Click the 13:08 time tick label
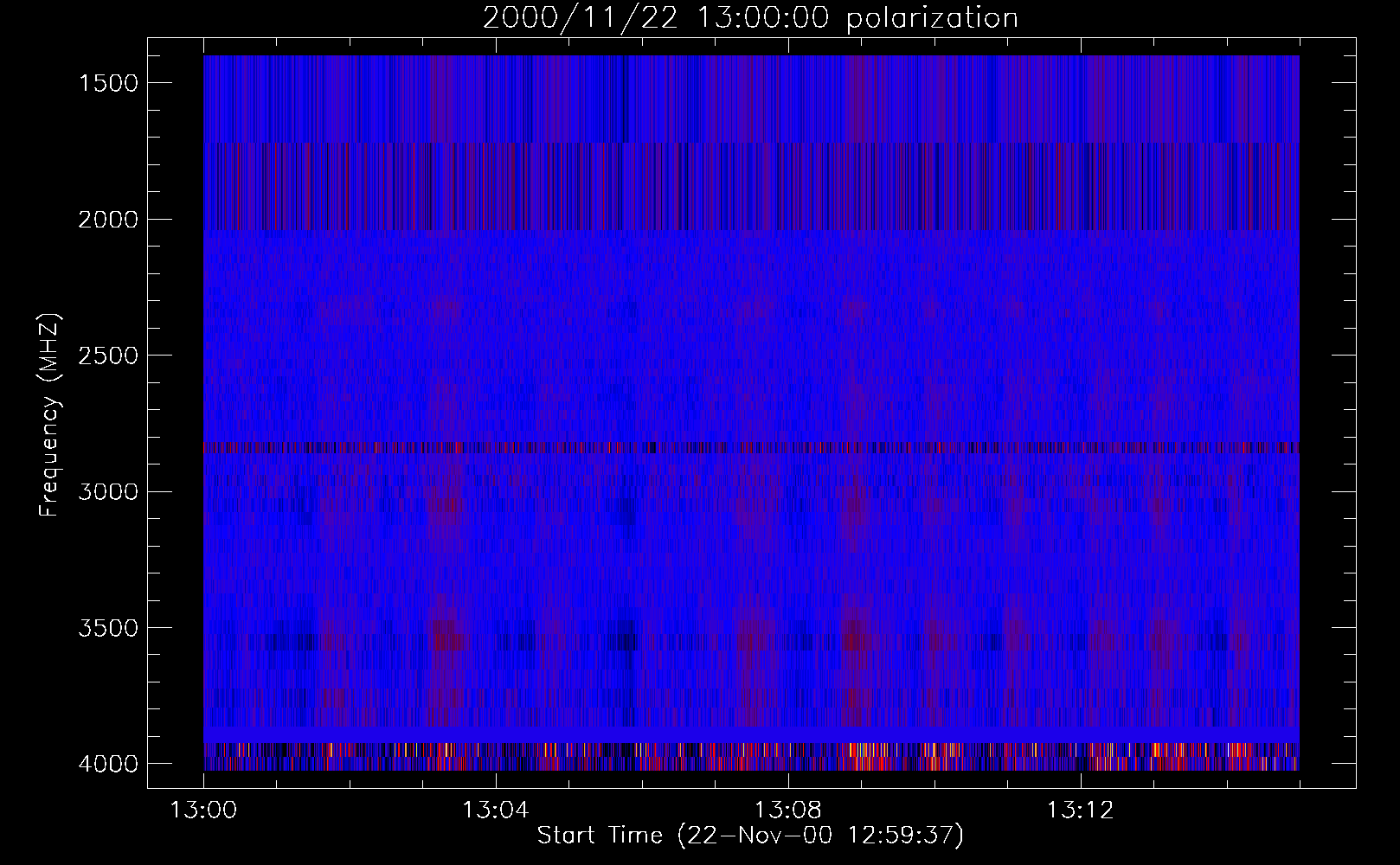1400x865 pixels. 787,811
